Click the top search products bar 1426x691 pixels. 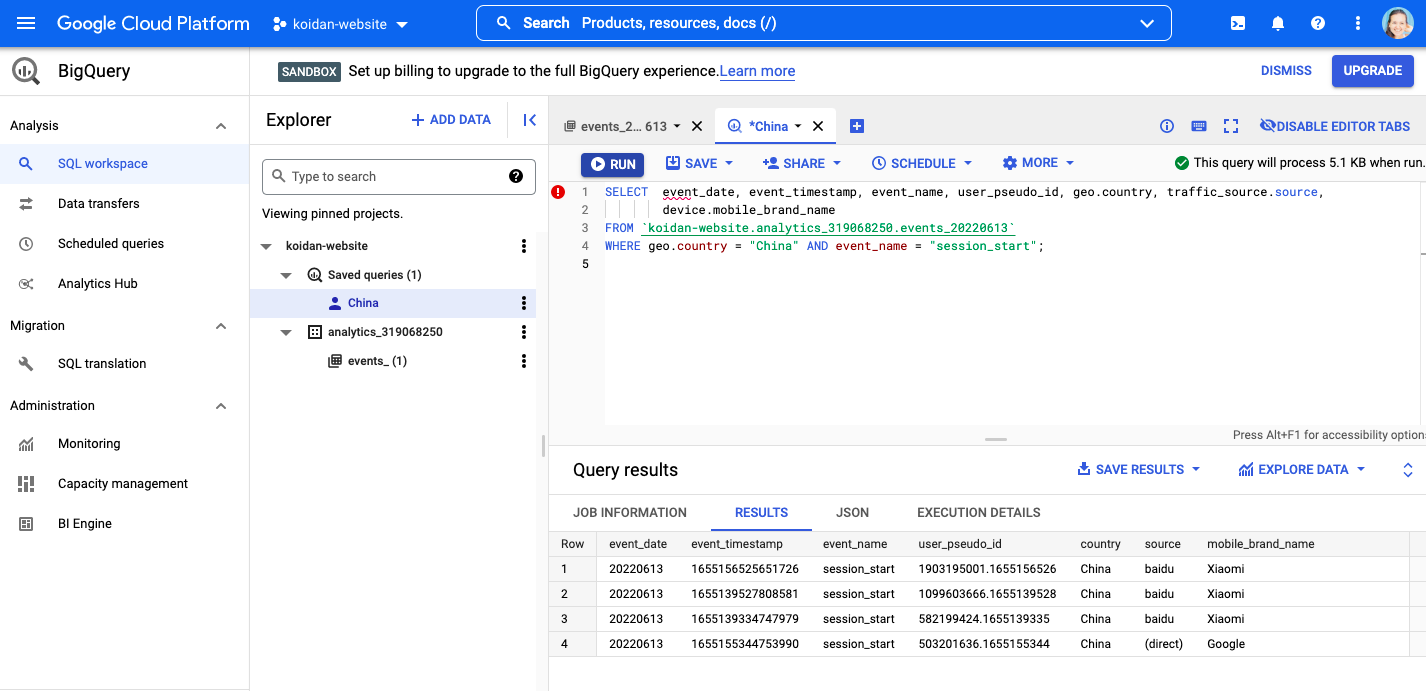823,23
